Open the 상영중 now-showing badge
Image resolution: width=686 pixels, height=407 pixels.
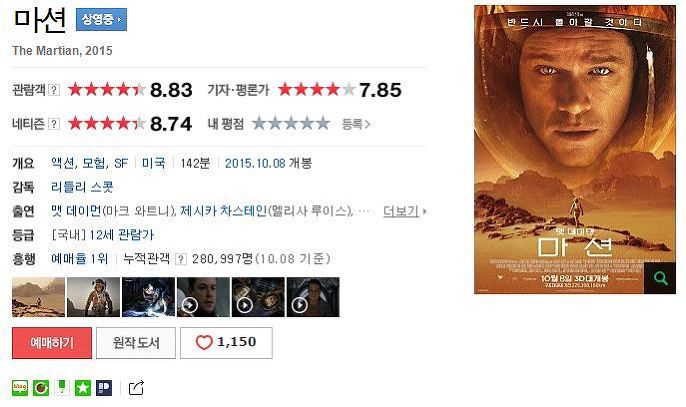(102, 19)
